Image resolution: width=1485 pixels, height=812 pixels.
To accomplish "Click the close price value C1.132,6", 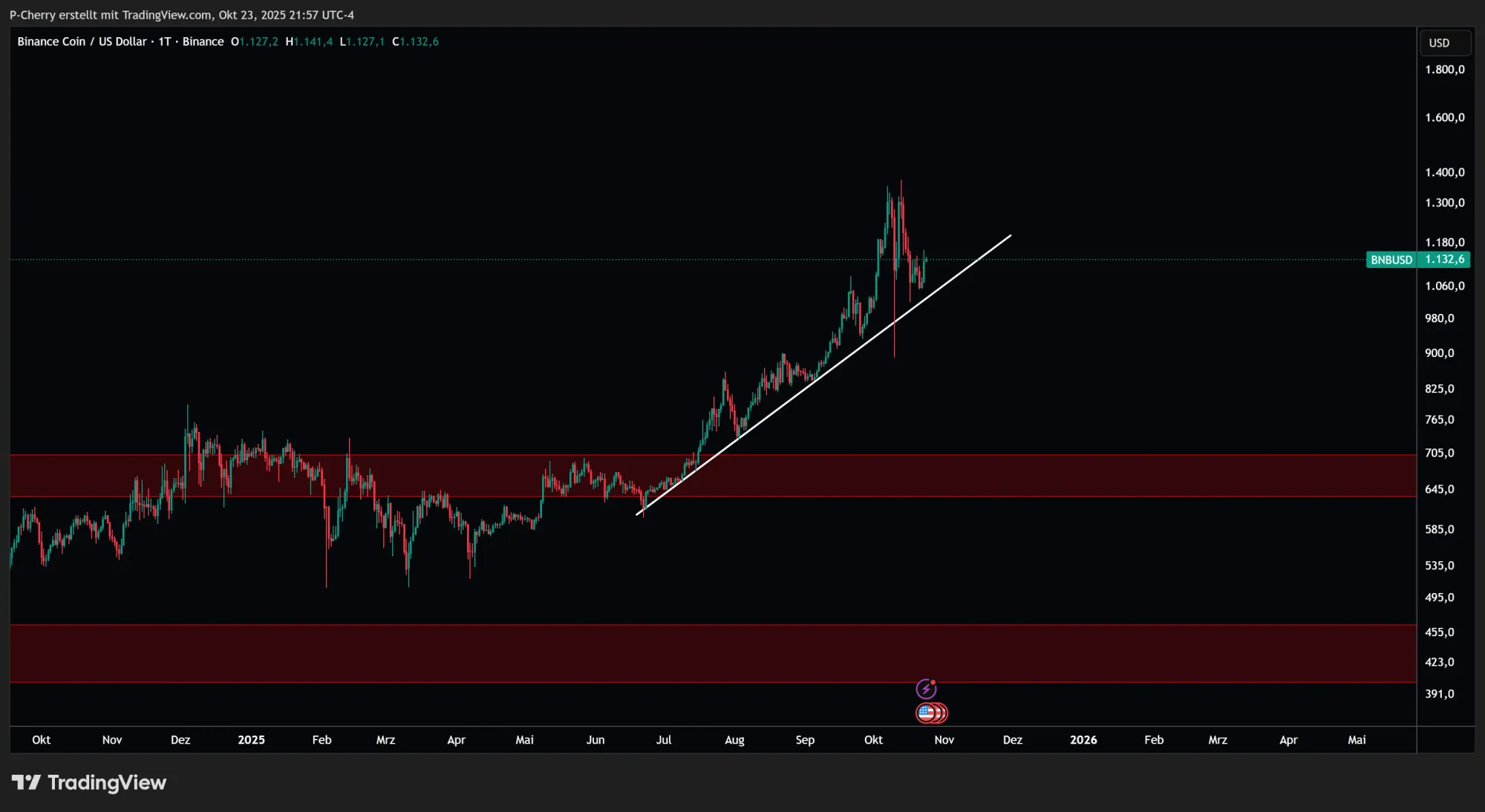I will (x=415, y=42).
